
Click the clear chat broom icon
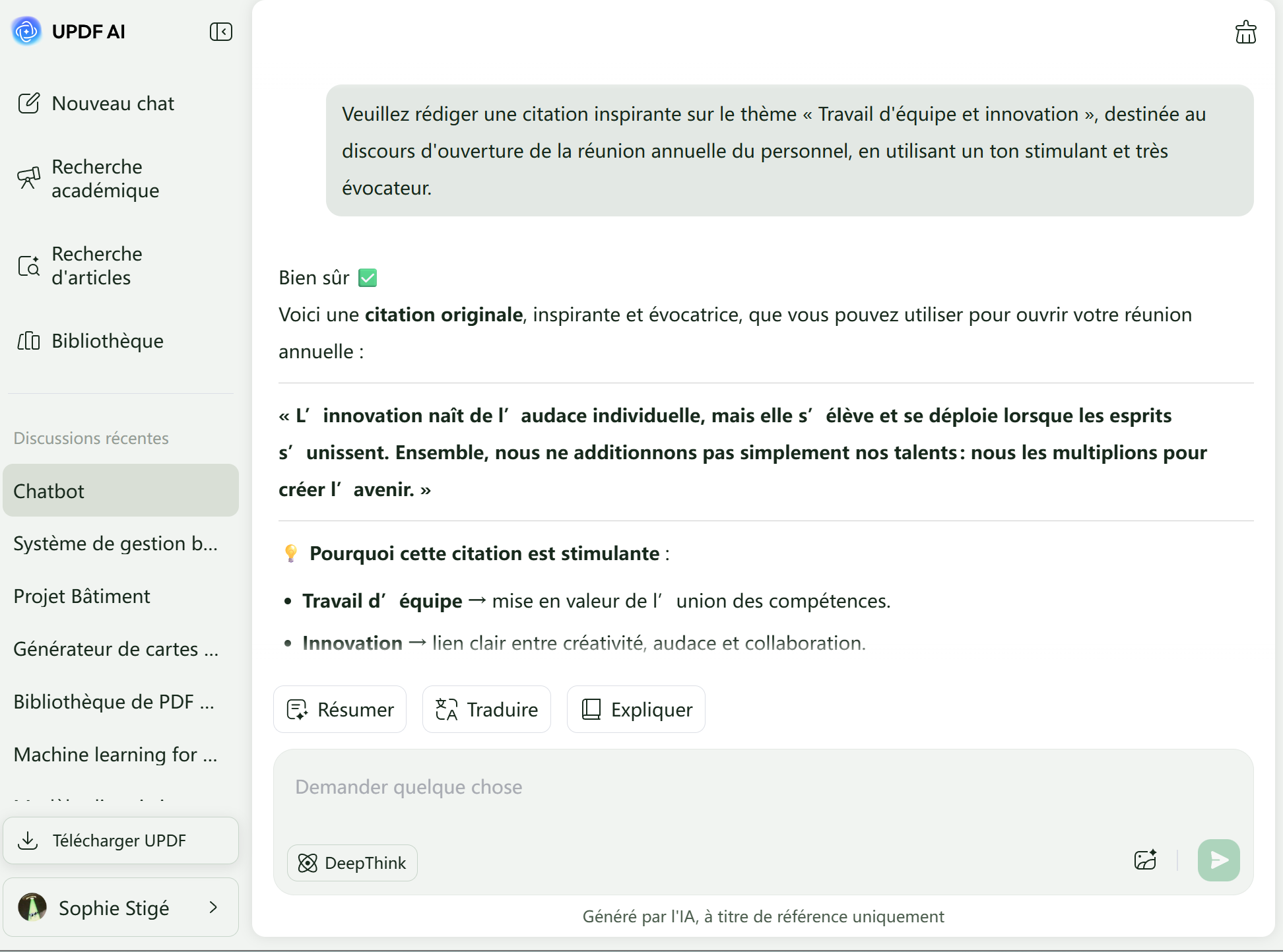pos(1245,32)
